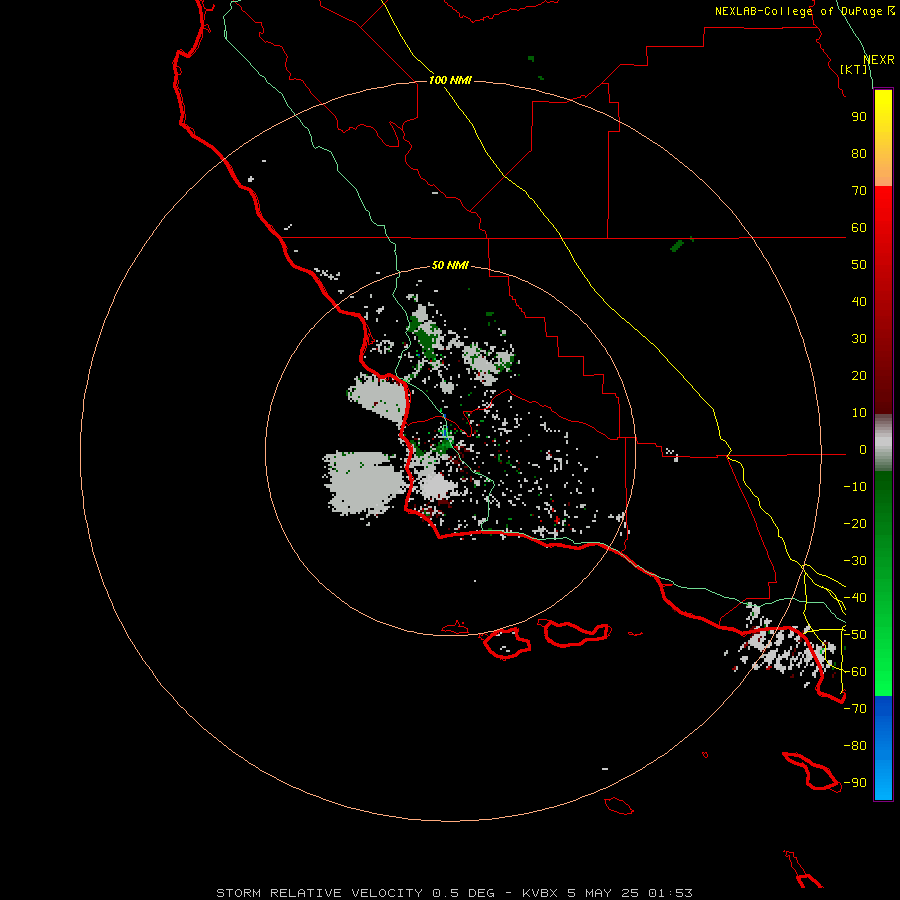
Task: Select the -70 value on velocity scale
Action: point(855,709)
